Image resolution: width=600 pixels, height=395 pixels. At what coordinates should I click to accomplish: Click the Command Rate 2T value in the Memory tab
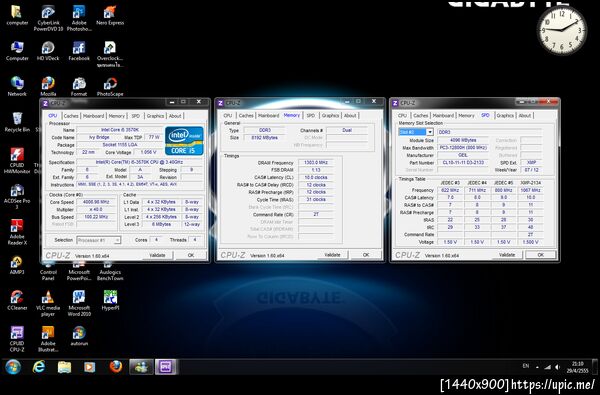(x=316, y=214)
